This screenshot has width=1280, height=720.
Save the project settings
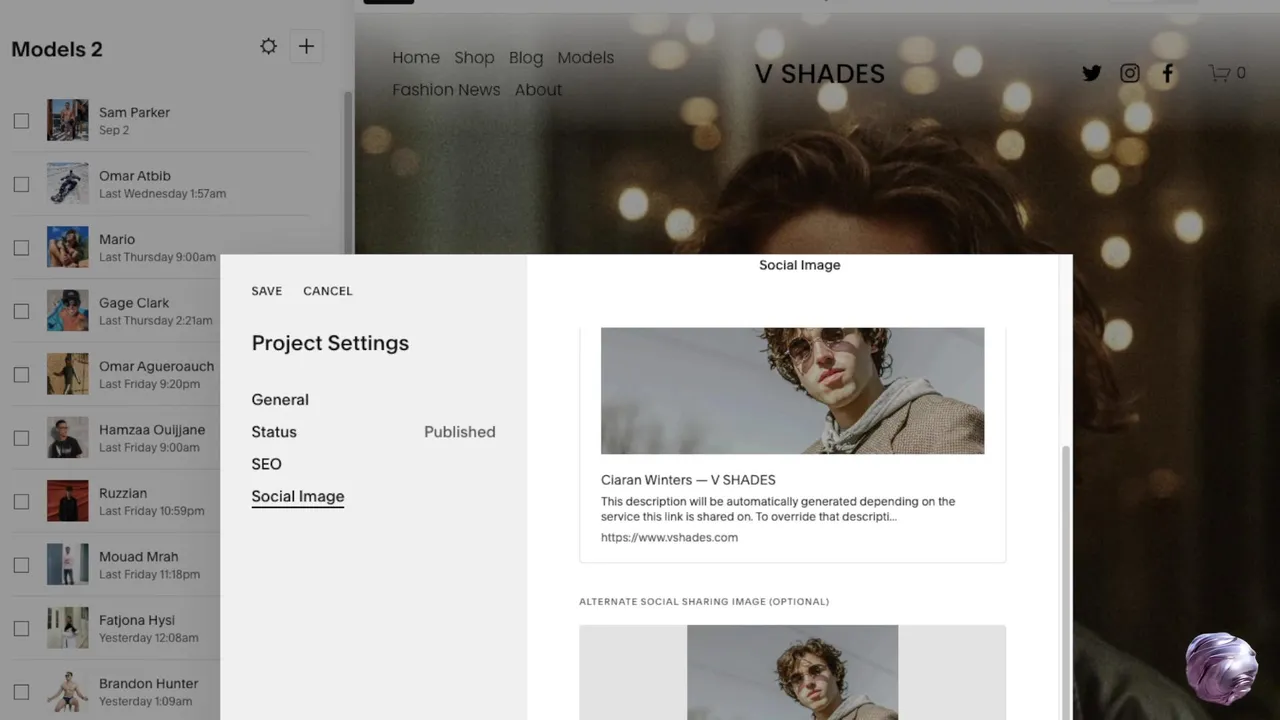(267, 291)
